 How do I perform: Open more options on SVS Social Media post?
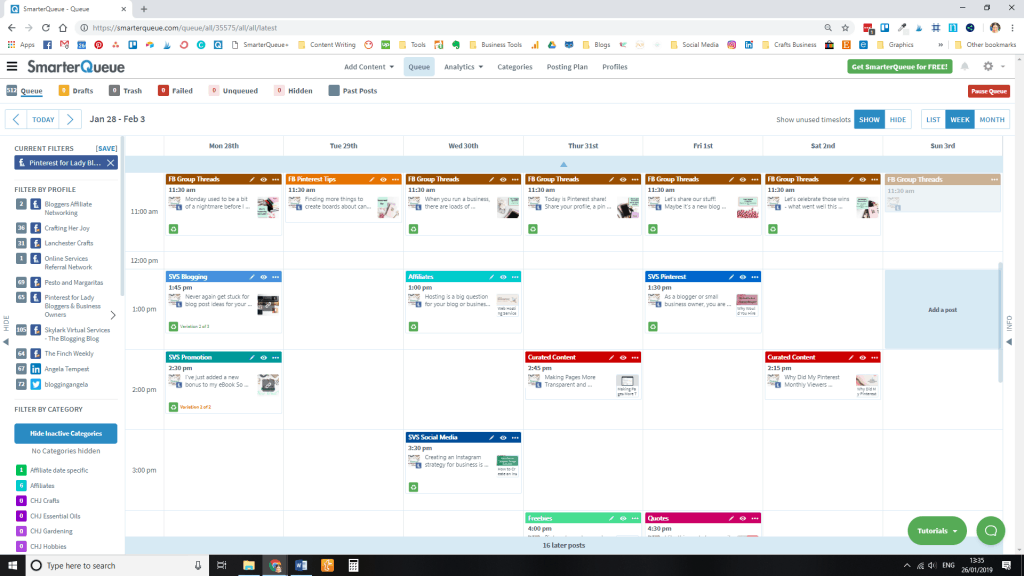click(x=515, y=438)
